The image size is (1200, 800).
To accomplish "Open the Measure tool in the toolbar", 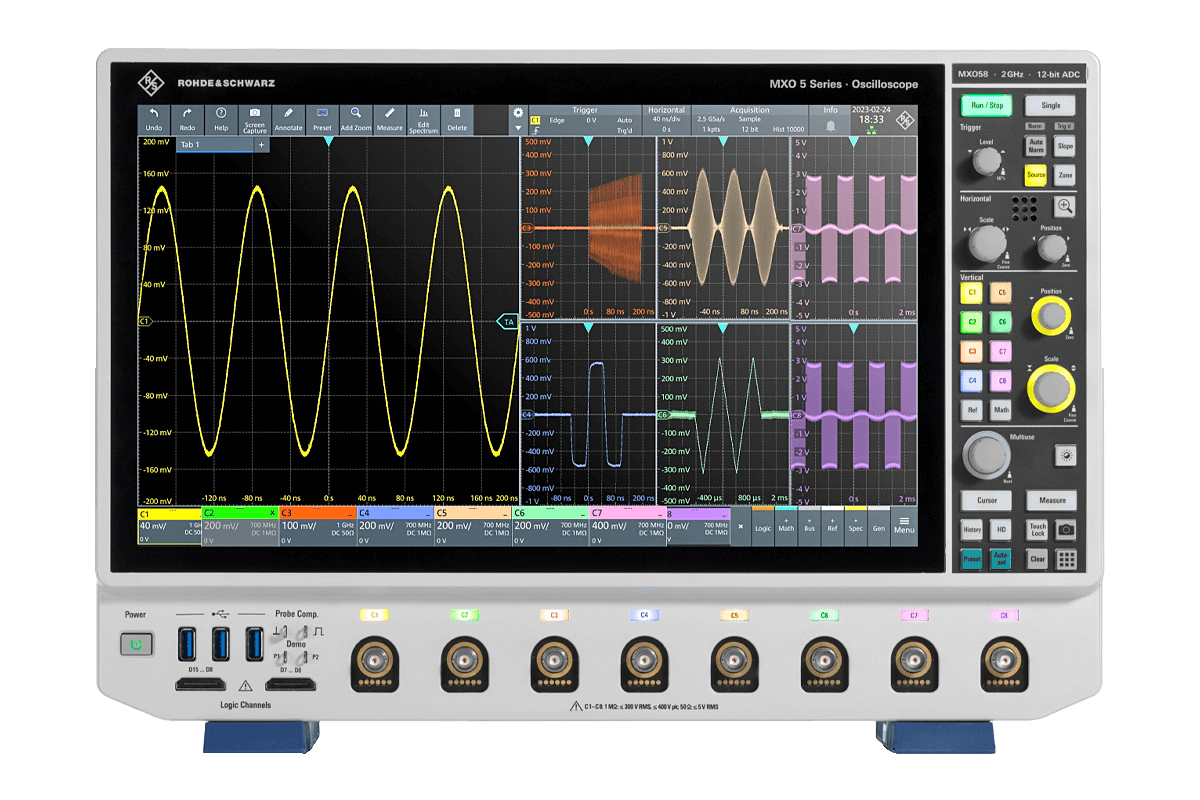I will pos(390,120).
